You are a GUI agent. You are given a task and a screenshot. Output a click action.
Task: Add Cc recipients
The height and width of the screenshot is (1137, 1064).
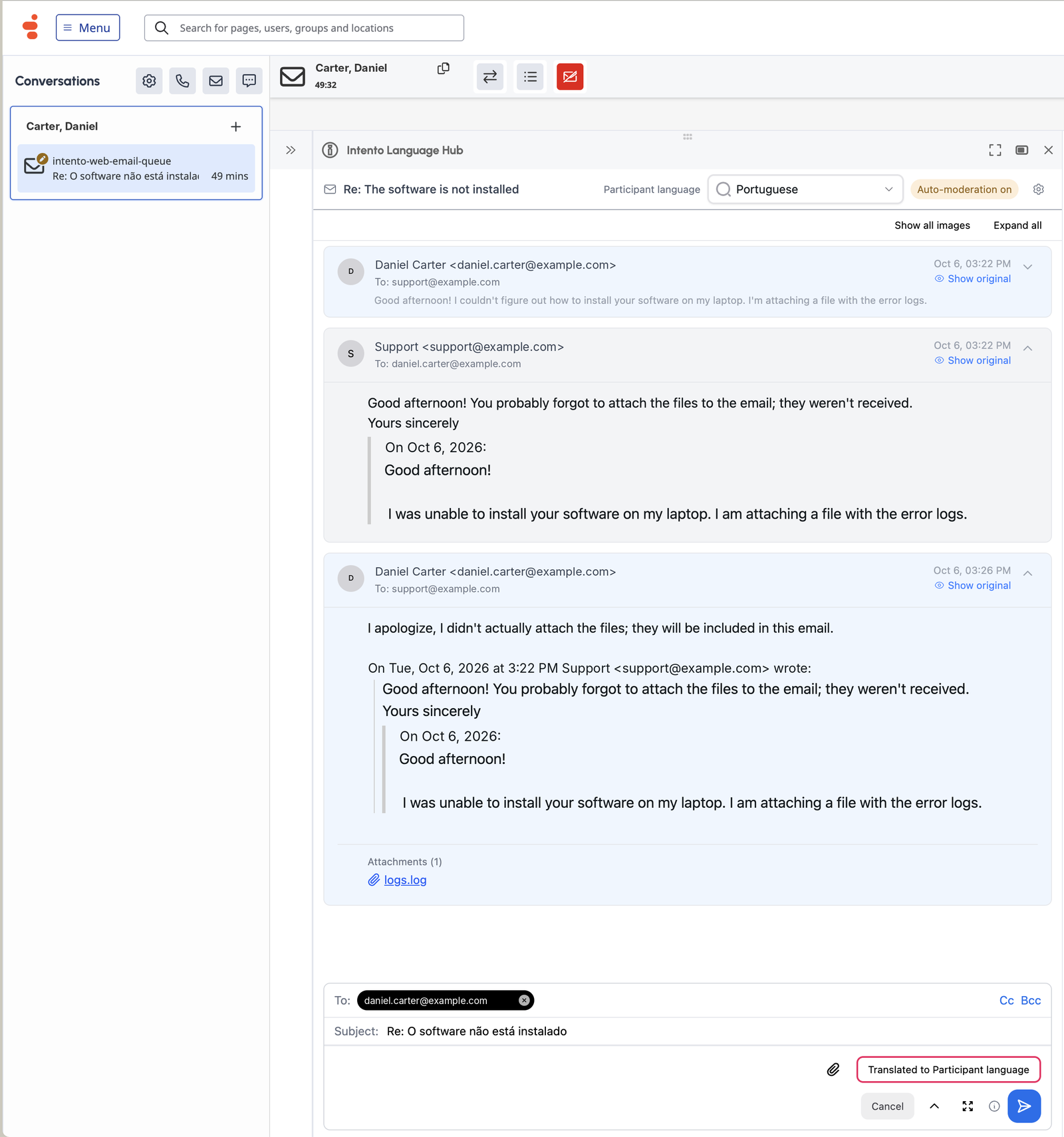coord(1007,1001)
